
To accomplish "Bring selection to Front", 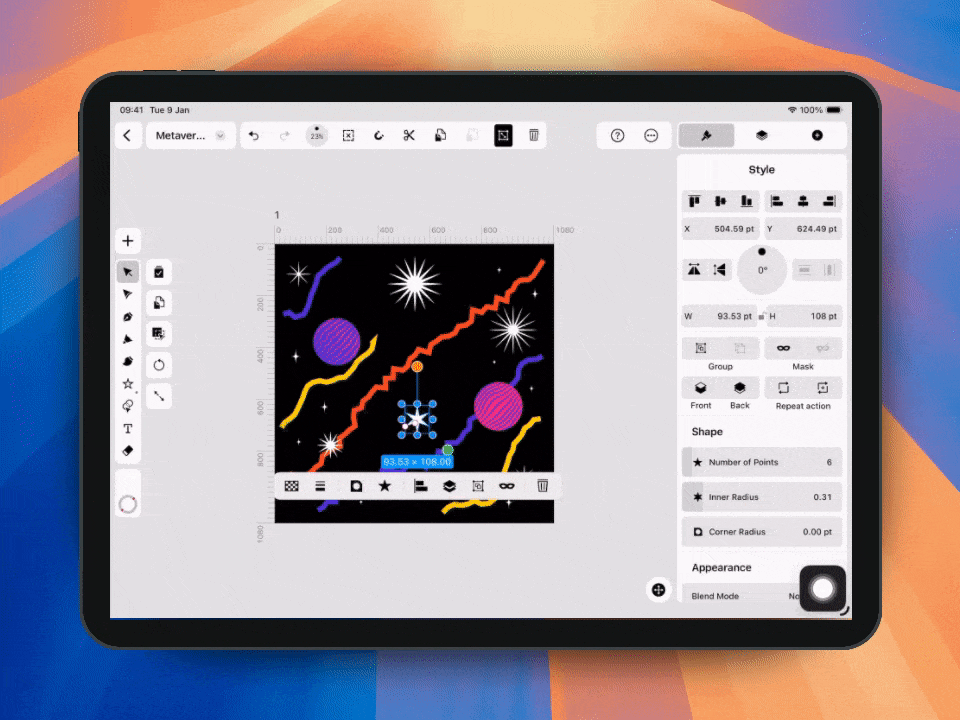I will point(701,388).
